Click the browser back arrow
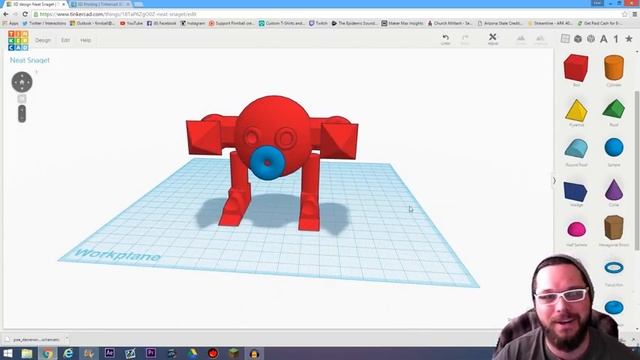 pyautogui.click(x=6, y=14)
